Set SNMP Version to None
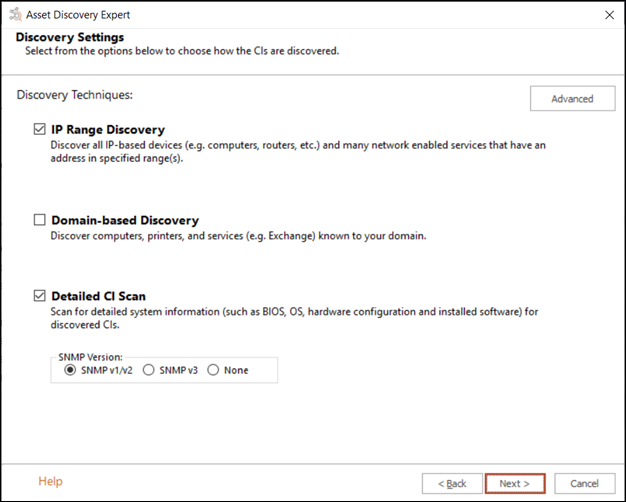This screenshot has height=502, width=626. [213, 370]
